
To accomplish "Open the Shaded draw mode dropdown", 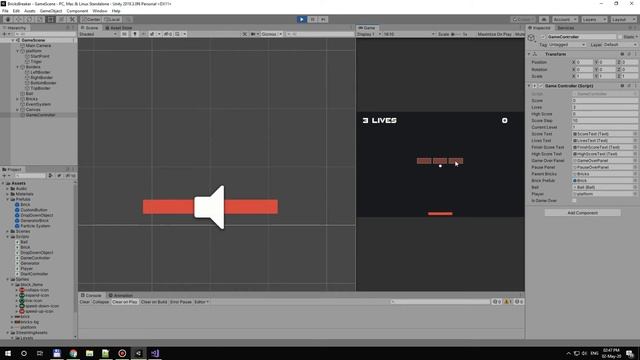I will 98,34.
